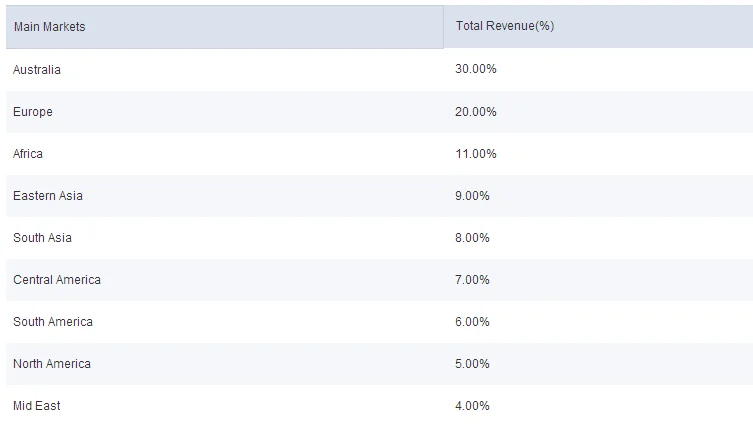Viewport: 753px width, 431px height.
Task: Click the 4.00% revenue figure
Action: 472,406
